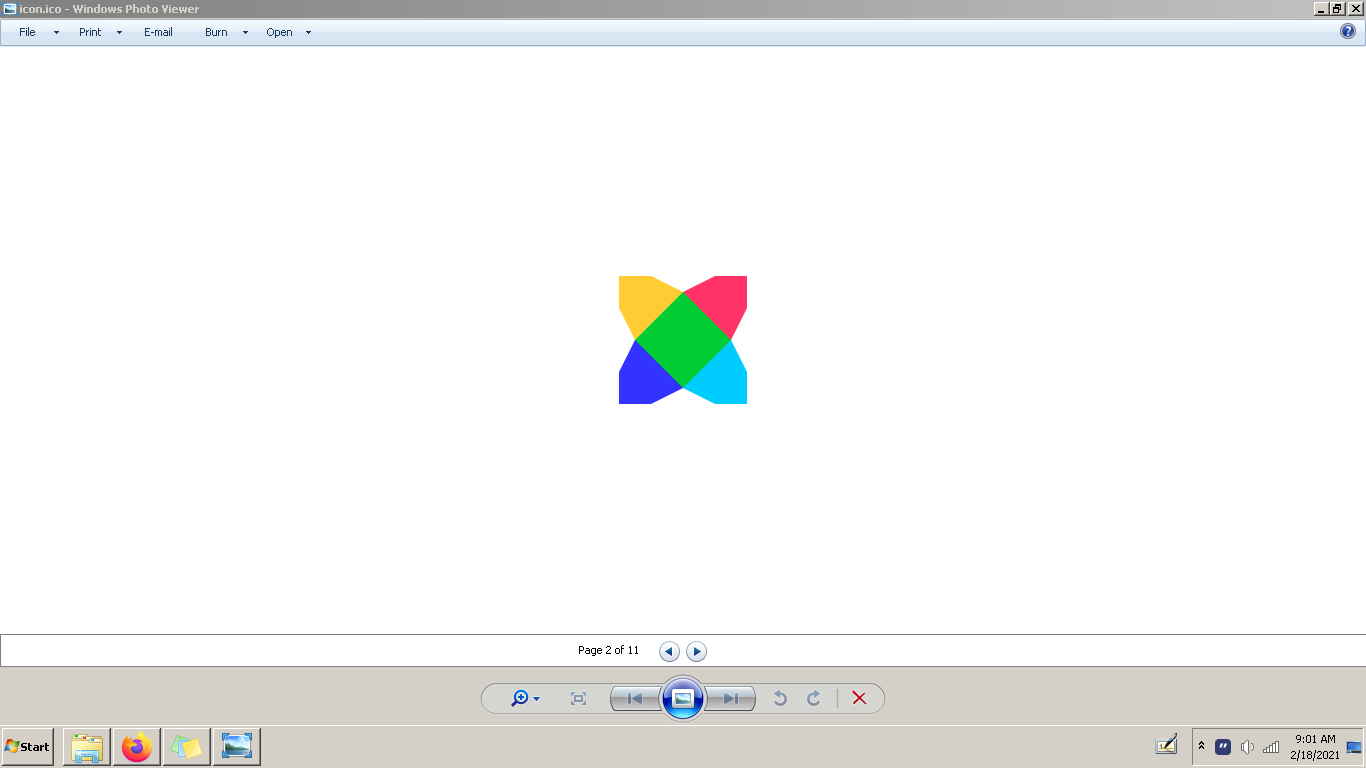Open the Burn menu
Viewport: 1366px width, 768px height.
point(216,32)
